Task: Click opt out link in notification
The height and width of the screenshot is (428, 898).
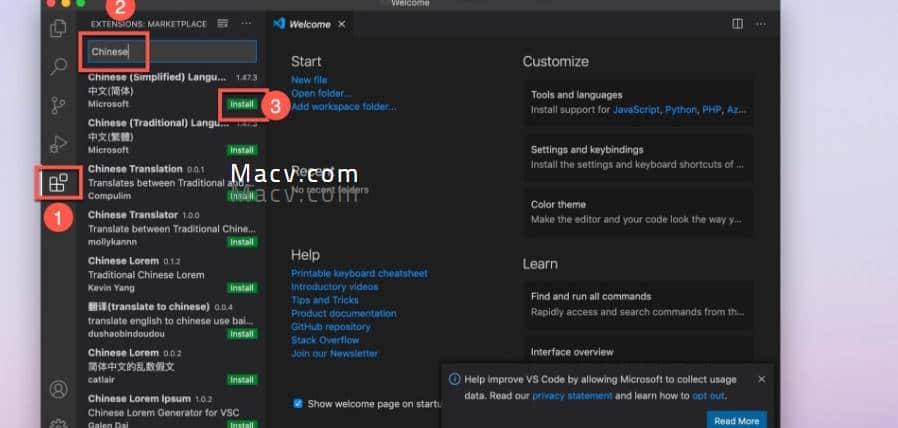Action: tap(708, 395)
